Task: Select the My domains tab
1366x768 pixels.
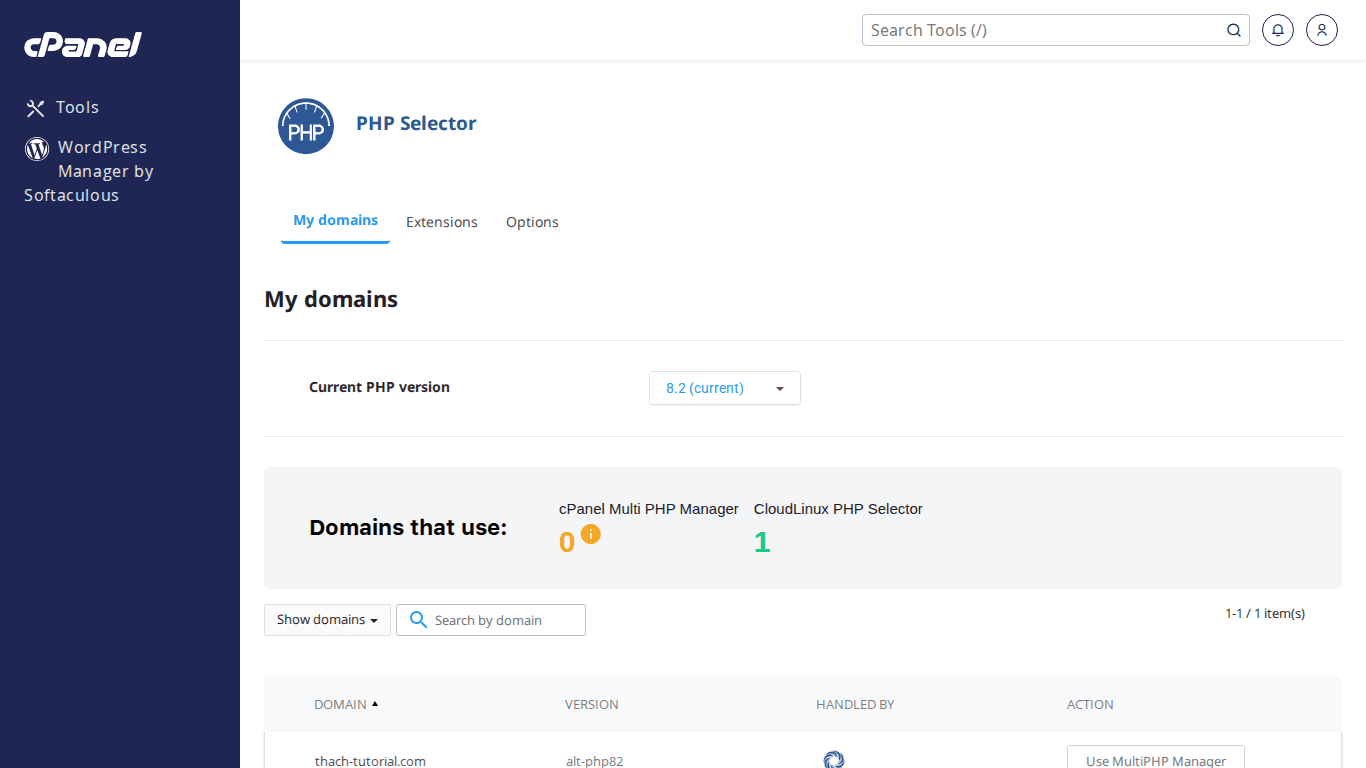Action: pyautogui.click(x=335, y=220)
